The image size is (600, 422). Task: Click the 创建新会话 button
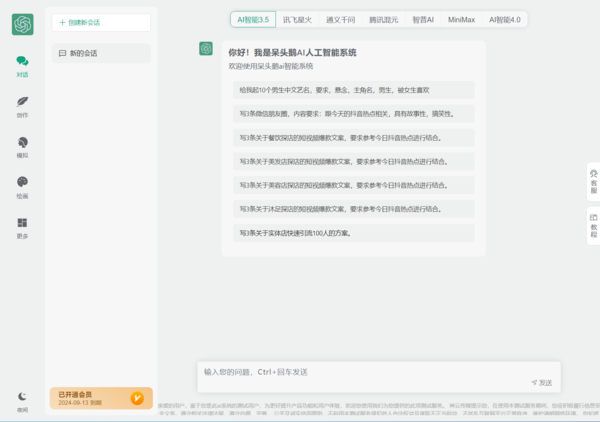101,23
